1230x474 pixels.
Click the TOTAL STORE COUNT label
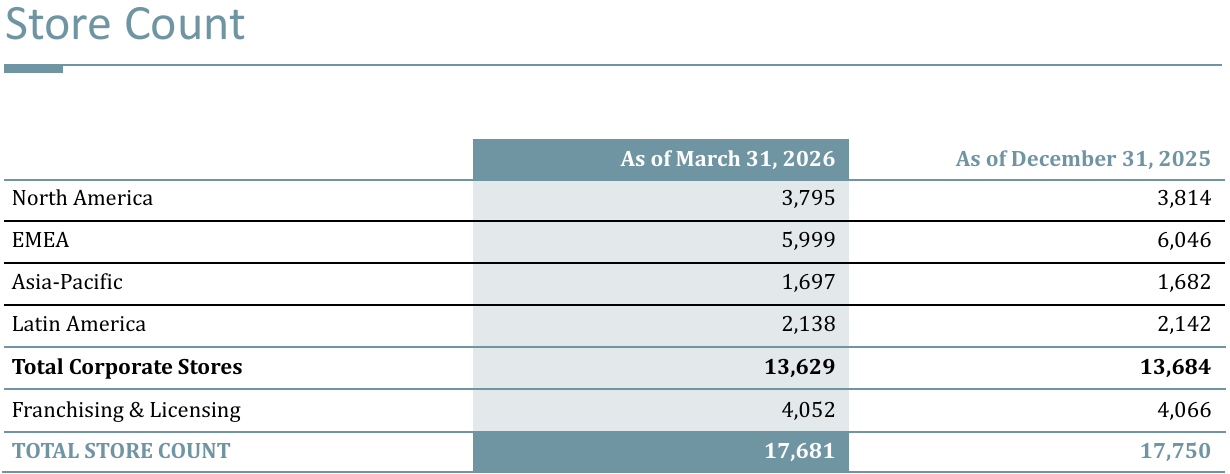(121, 451)
